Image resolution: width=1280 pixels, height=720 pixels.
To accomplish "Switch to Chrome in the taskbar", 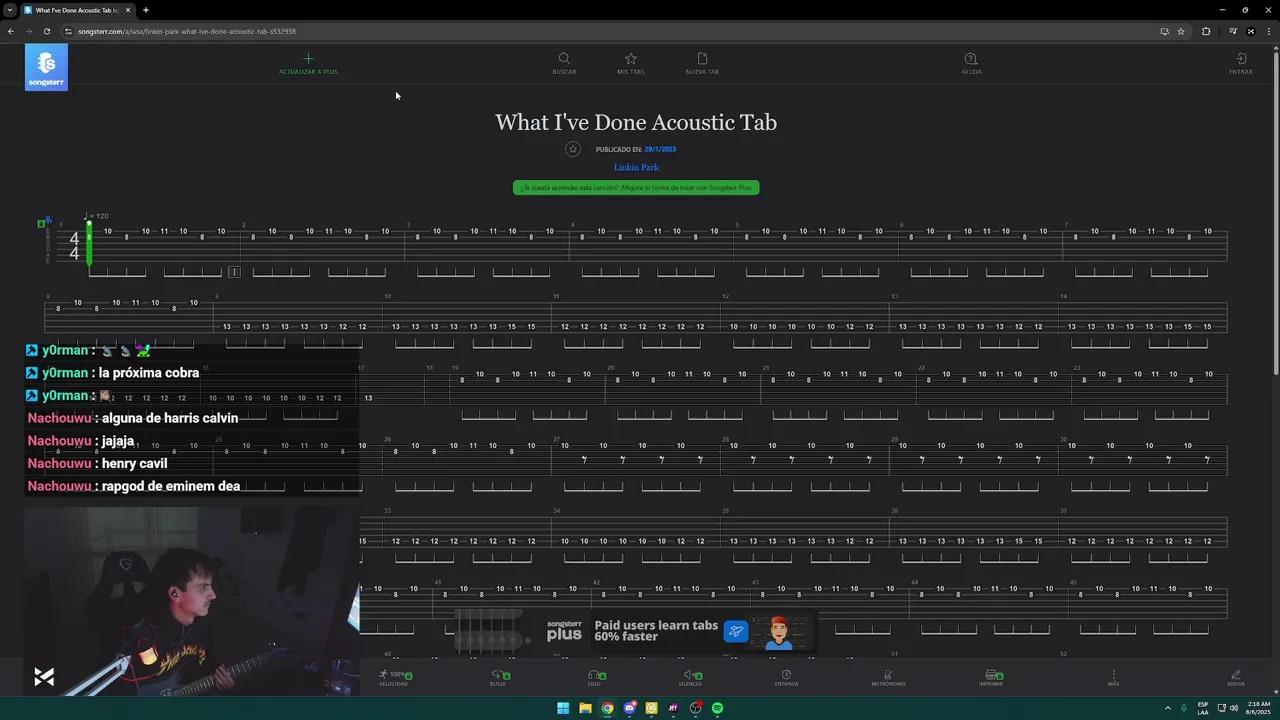I will (607, 708).
